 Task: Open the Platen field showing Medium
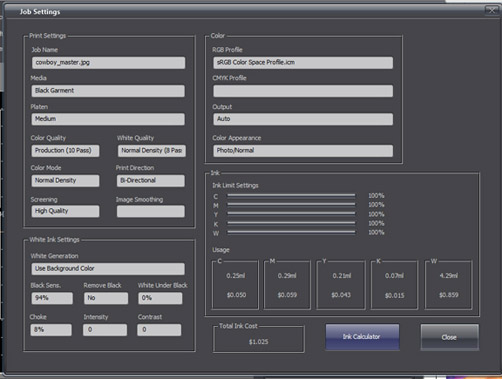tap(108, 119)
